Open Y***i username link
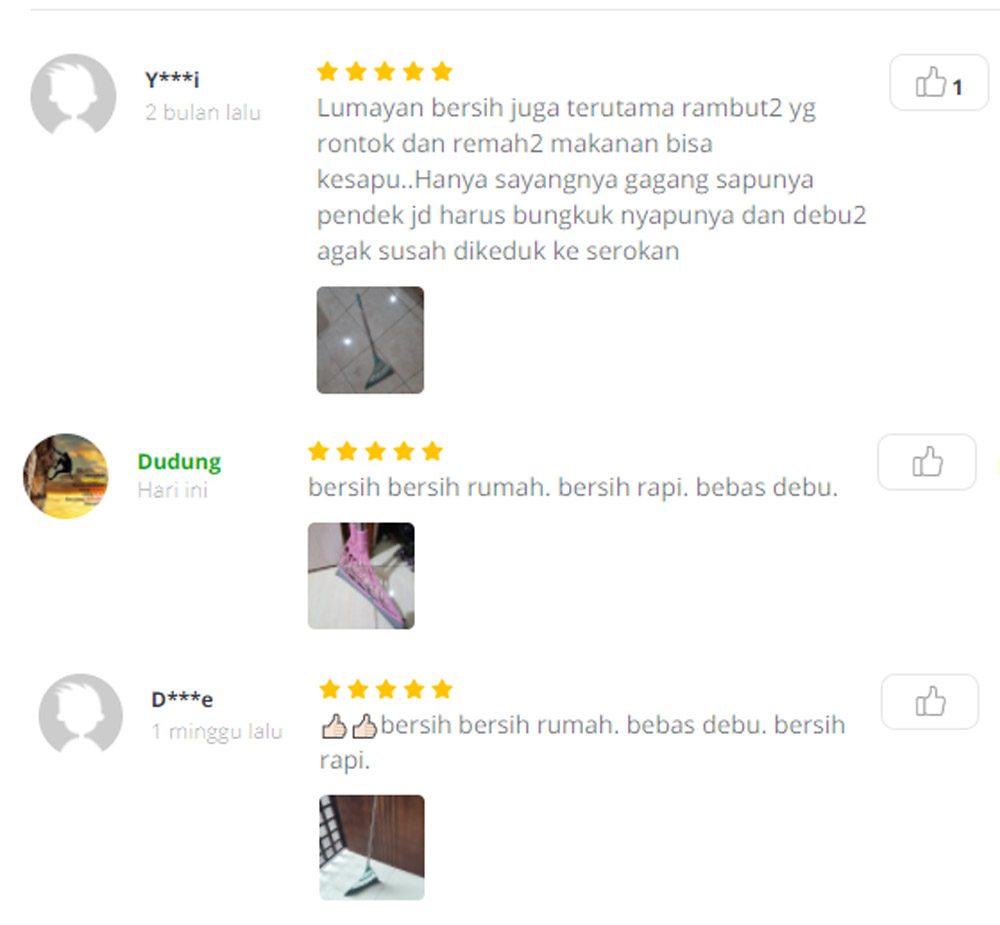1000x925 pixels. click(172, 79)
